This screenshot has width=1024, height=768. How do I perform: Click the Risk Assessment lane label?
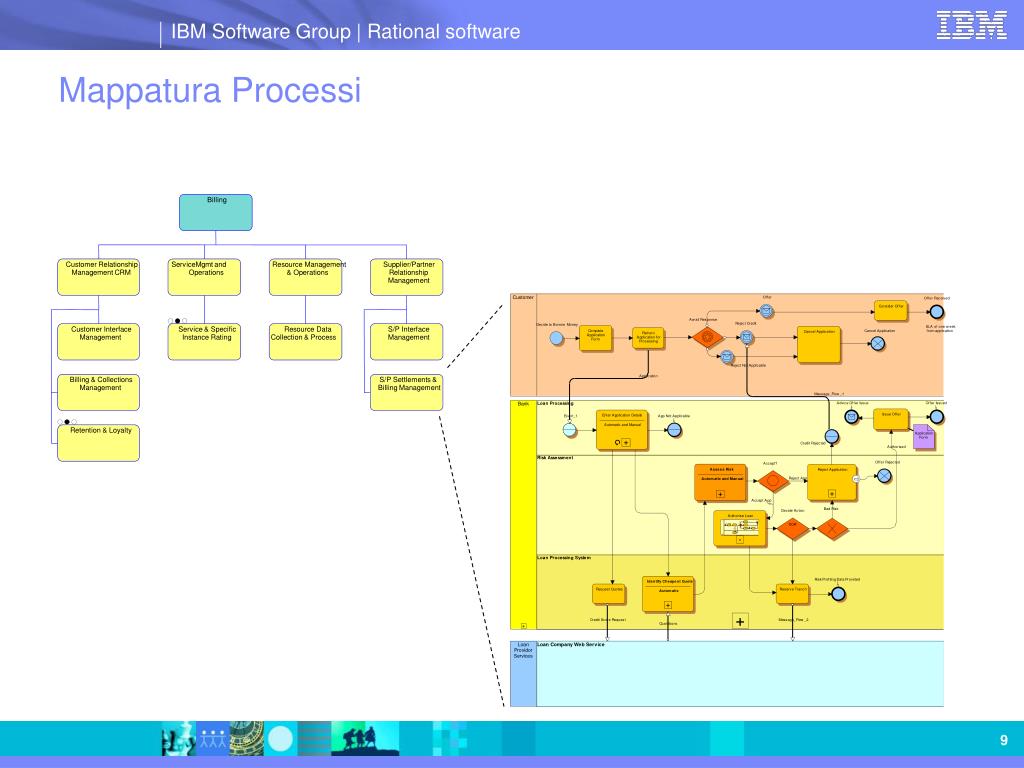click(555, 458)
